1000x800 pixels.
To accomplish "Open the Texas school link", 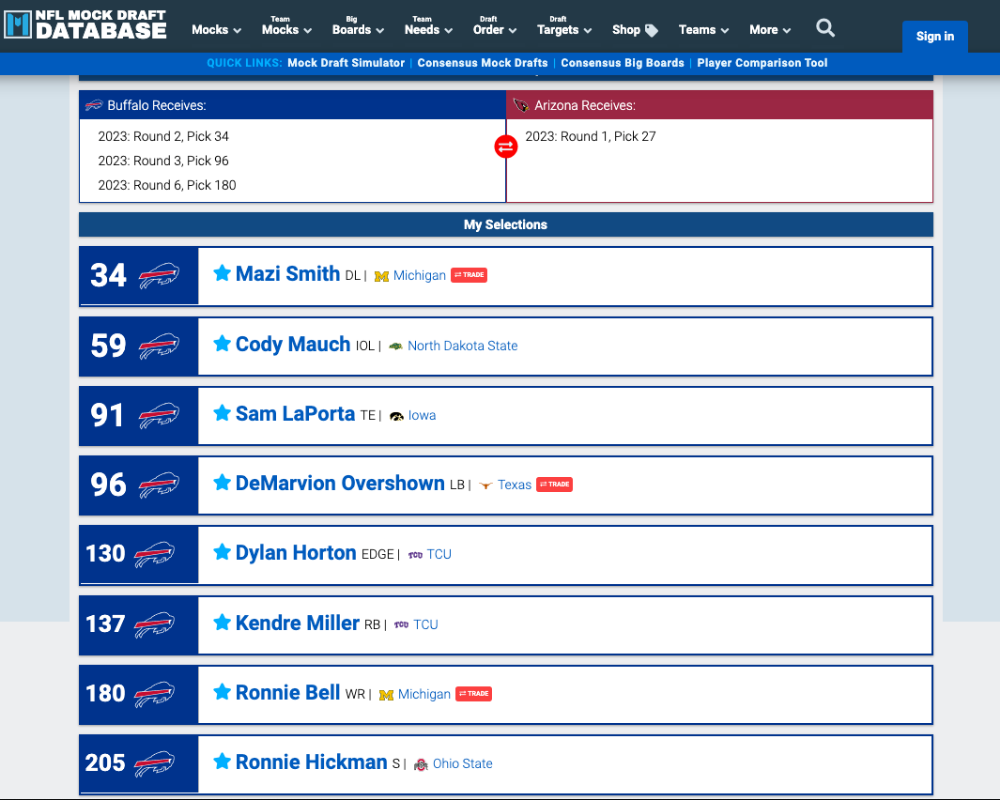I will pyautogui.click(x=515, y=485).
